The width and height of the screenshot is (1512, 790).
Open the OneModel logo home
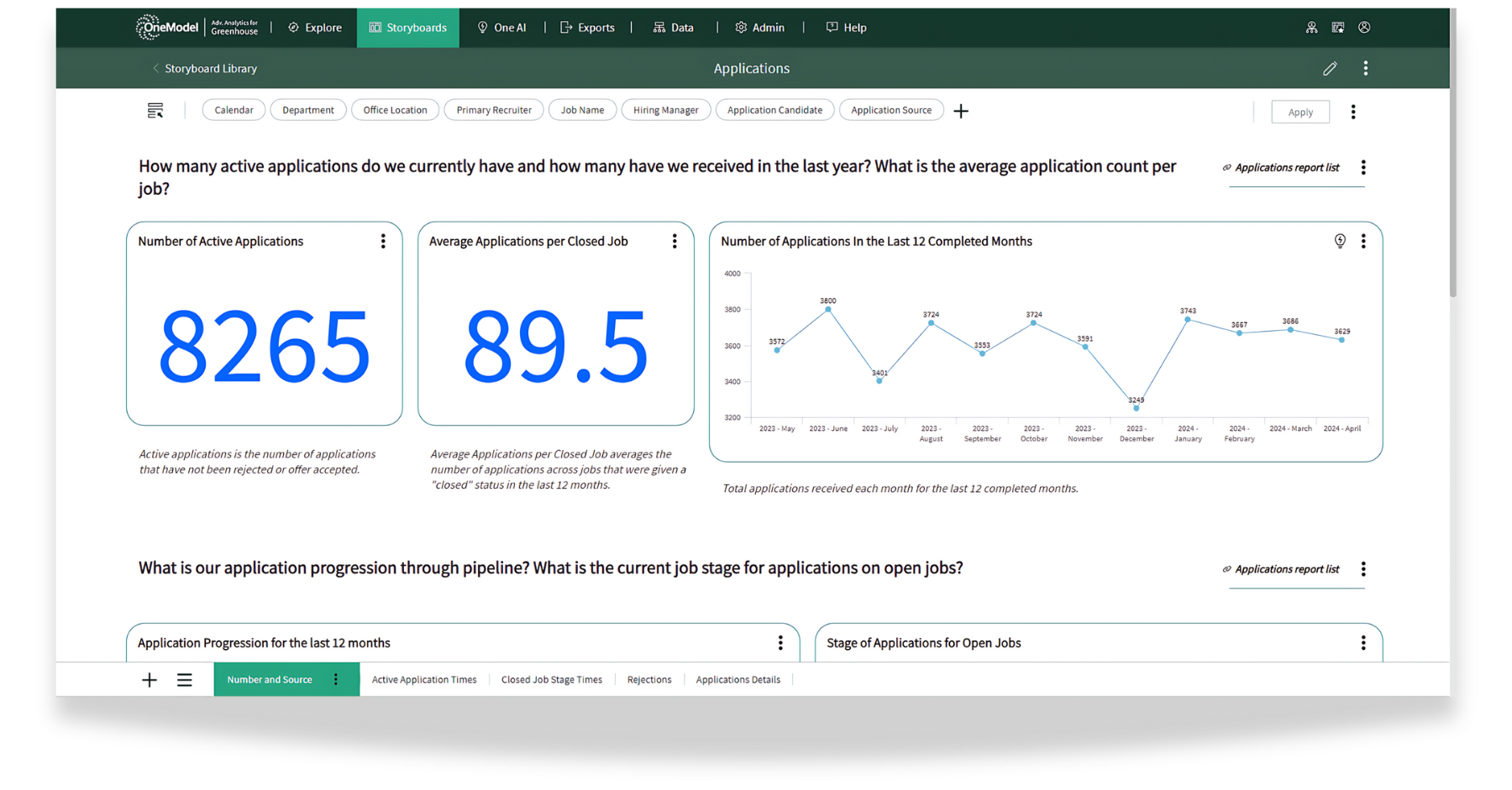pos(168,28)
